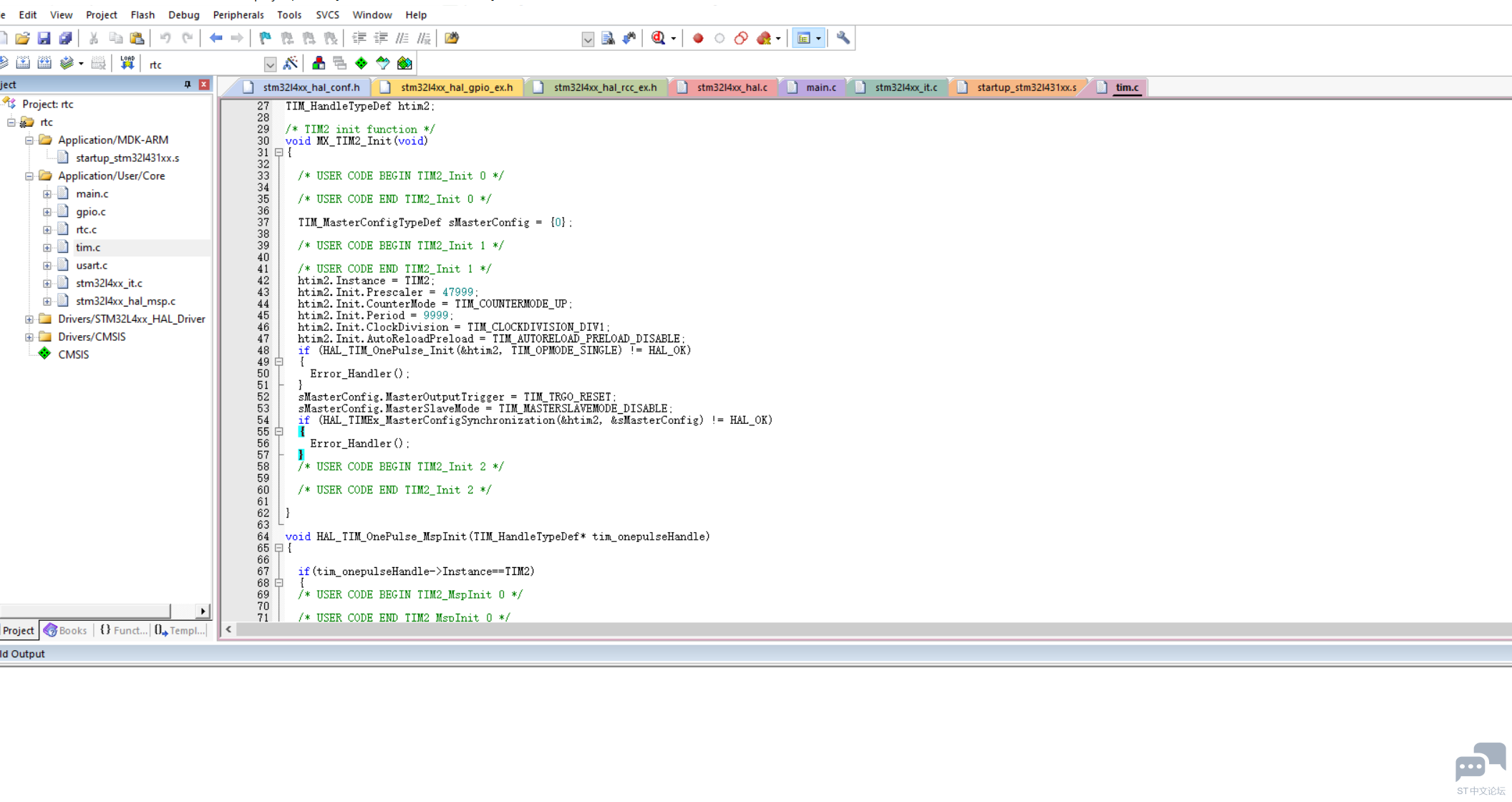Open the Books panel tab
This screenshot has width=1512, height=802.
tap(65, 630)
